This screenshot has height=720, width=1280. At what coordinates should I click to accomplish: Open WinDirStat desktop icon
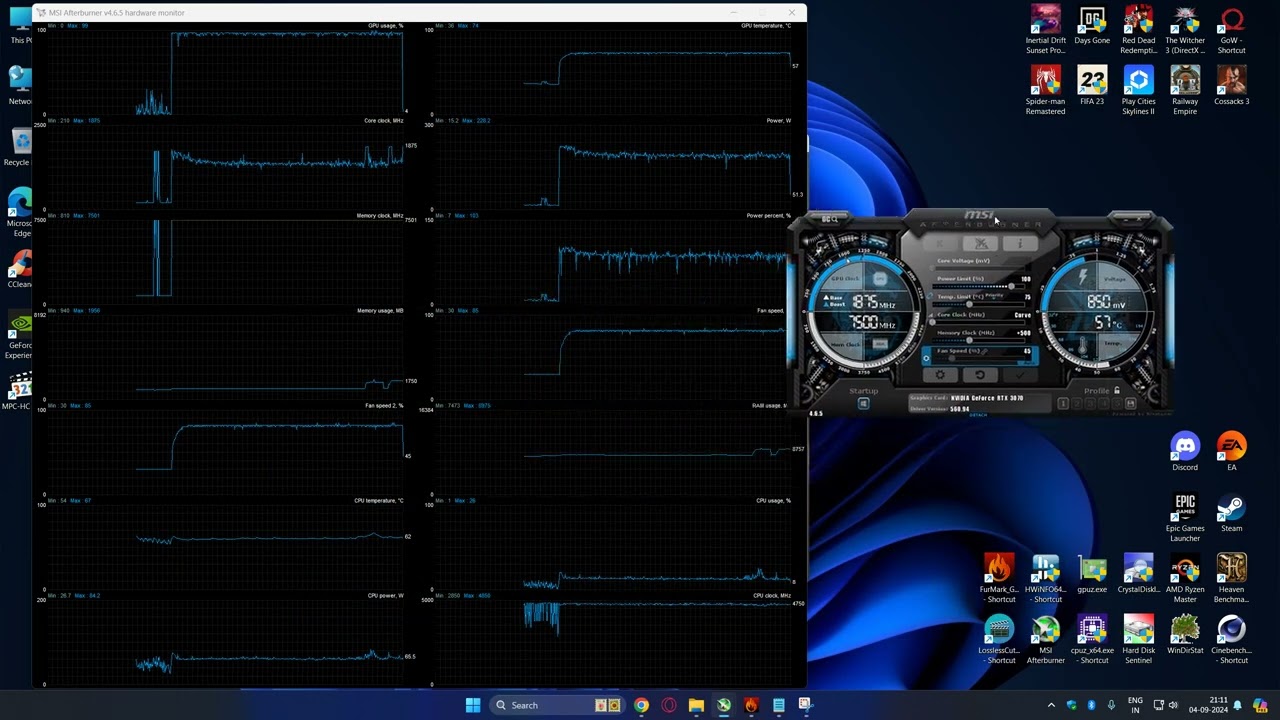click(x=1185, y=635)
